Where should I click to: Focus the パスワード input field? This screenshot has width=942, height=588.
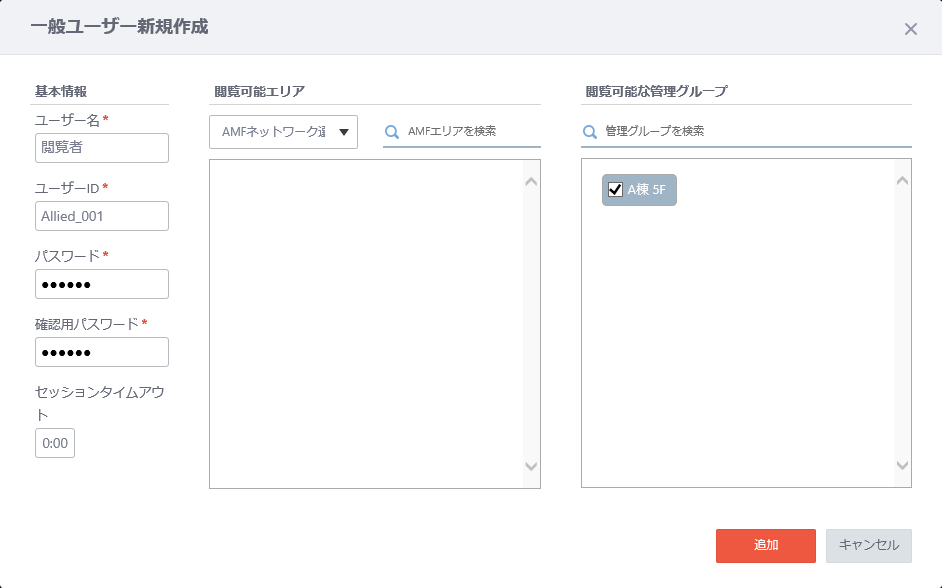point(102,284)
